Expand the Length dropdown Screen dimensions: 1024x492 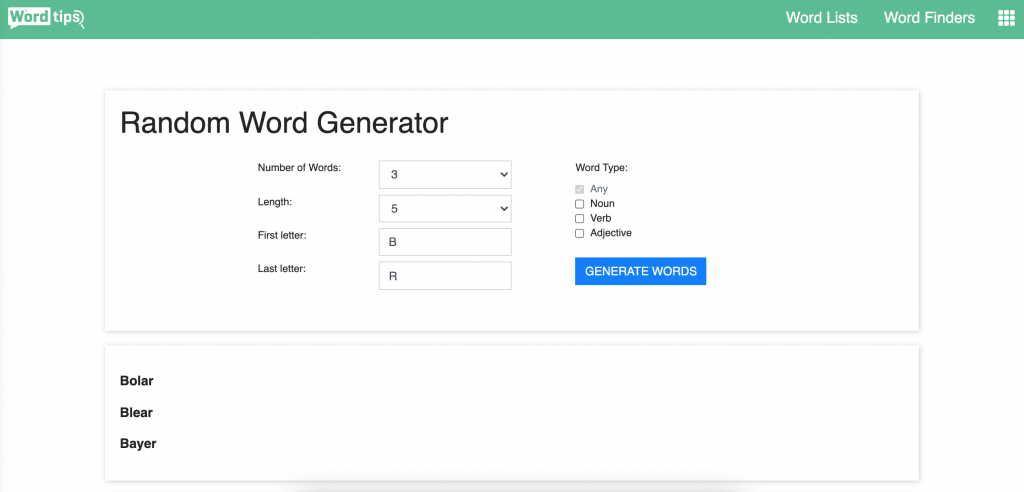(x=445, y=208)
